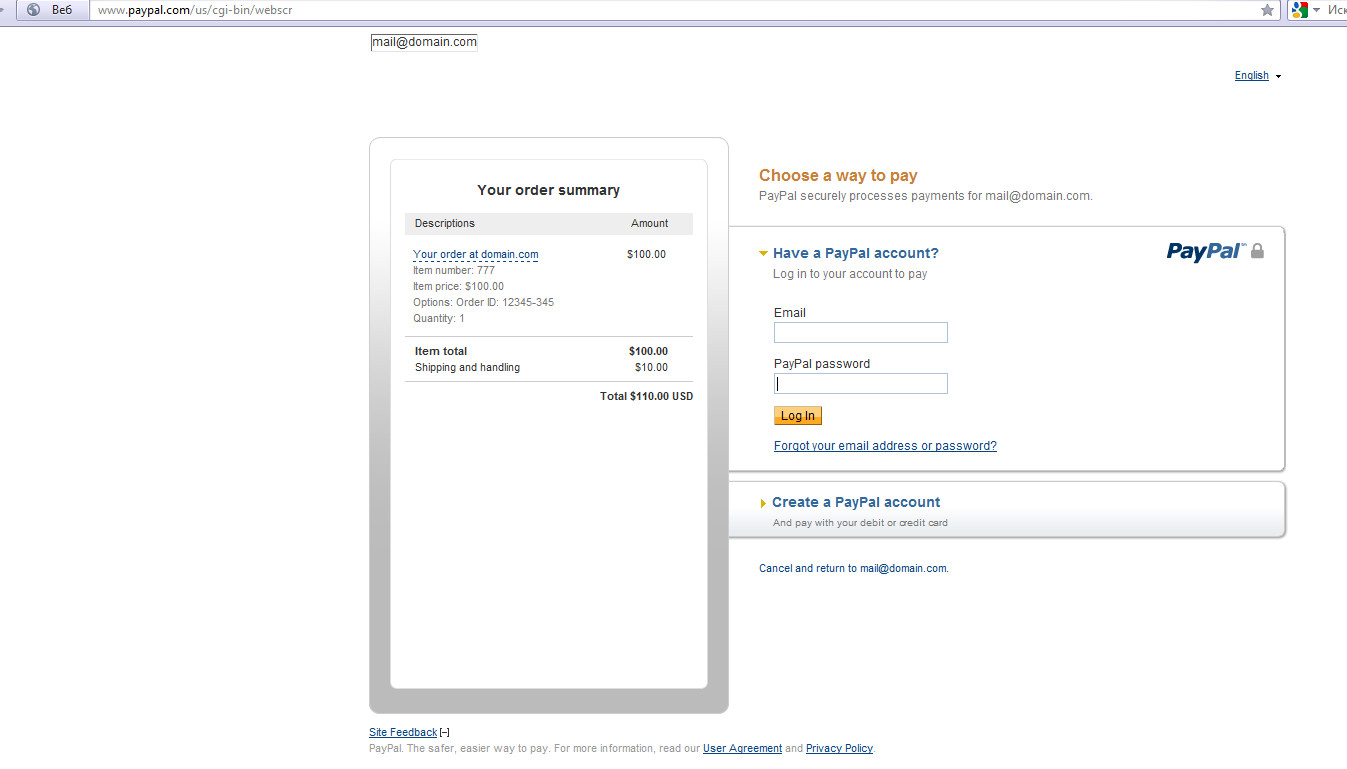The image size is (1347, 769).
Task: Click the globe site icon in address bar
Action: [33, 10]
